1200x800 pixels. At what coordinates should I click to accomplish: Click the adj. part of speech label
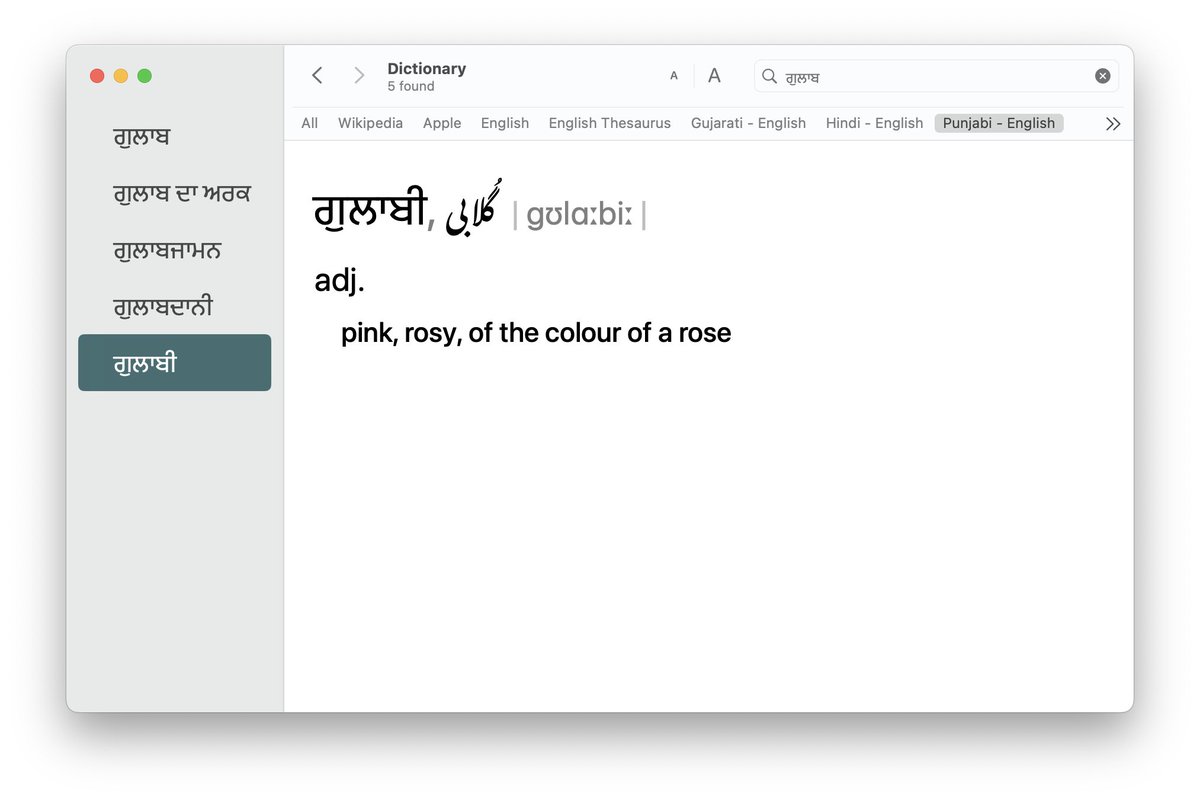(x=340, y=281)
